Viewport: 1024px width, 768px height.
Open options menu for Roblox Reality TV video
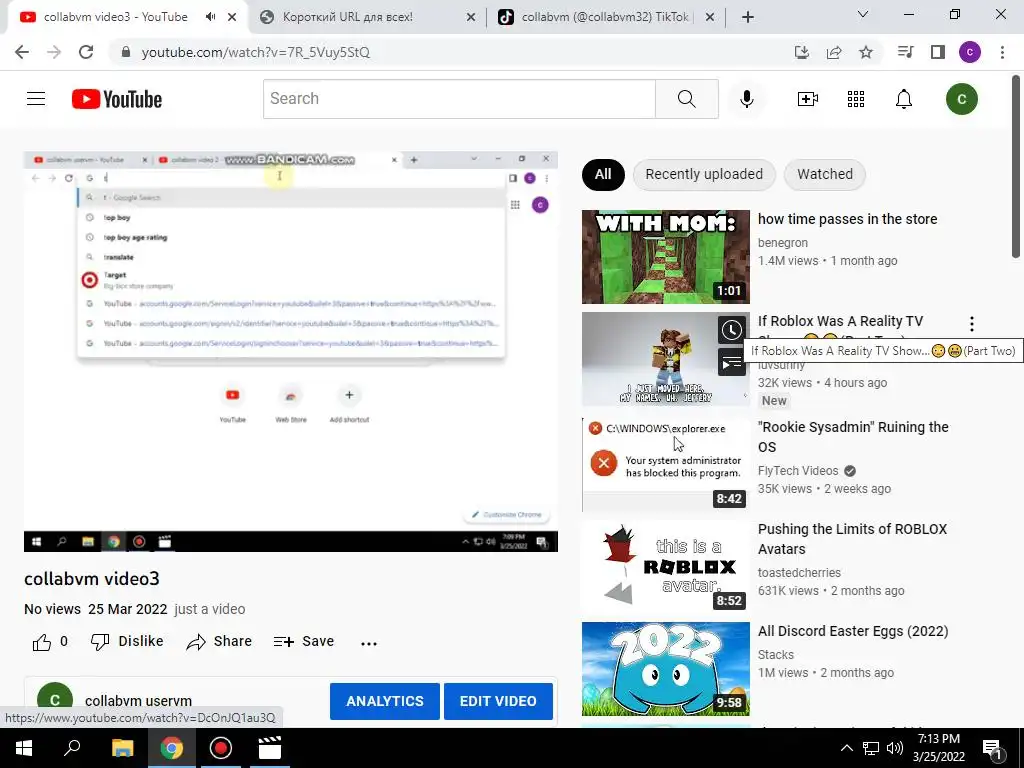(x=972, y=323)
